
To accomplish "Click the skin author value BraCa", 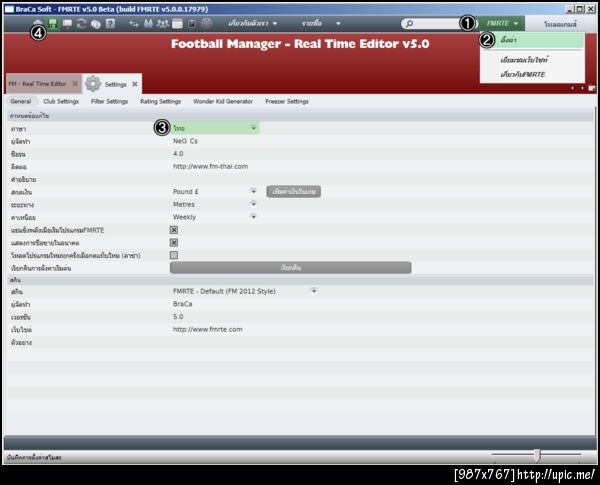I will (183, 304).
